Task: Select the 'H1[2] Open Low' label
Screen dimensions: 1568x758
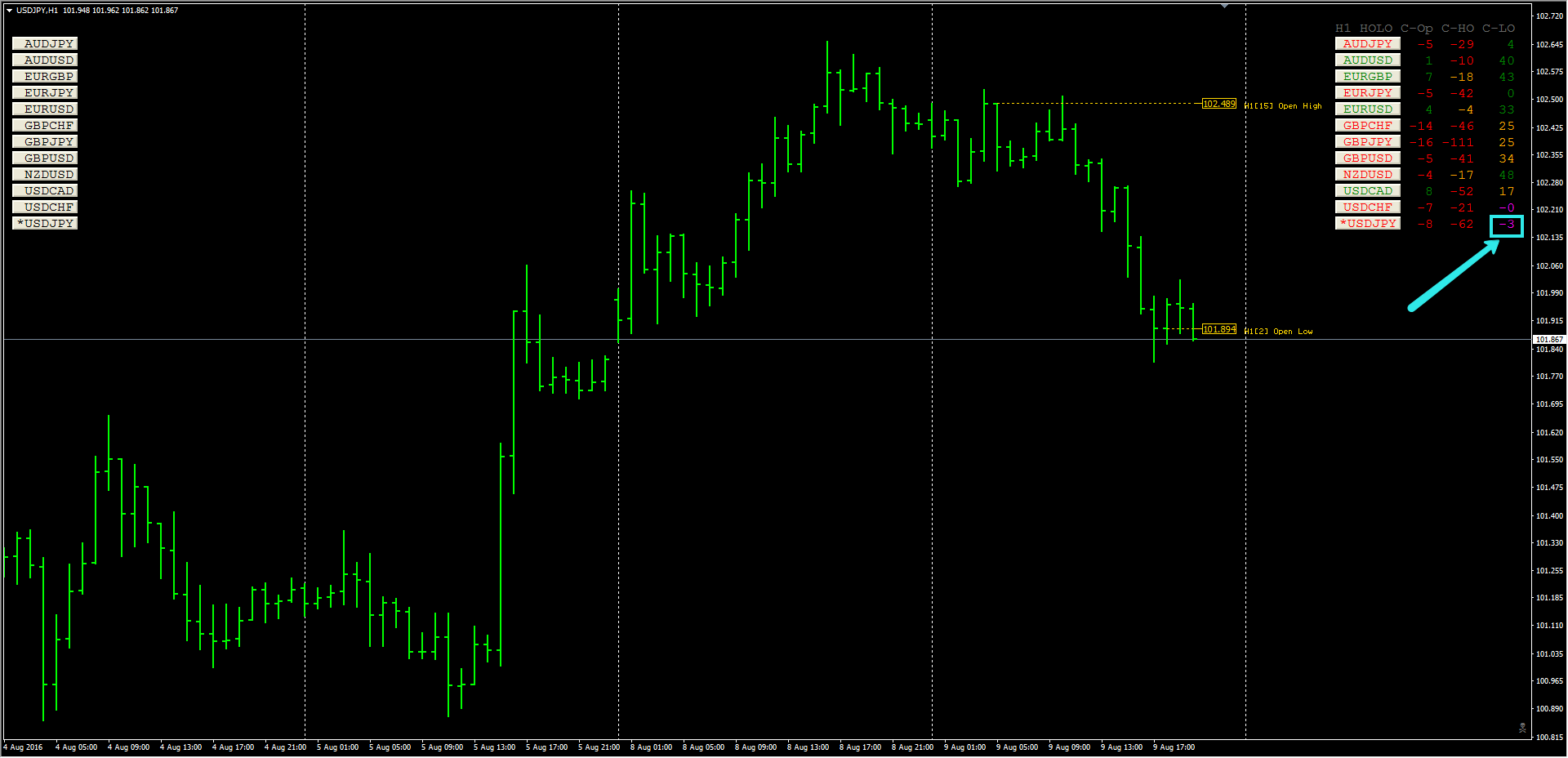Action: pos(1279,332)
